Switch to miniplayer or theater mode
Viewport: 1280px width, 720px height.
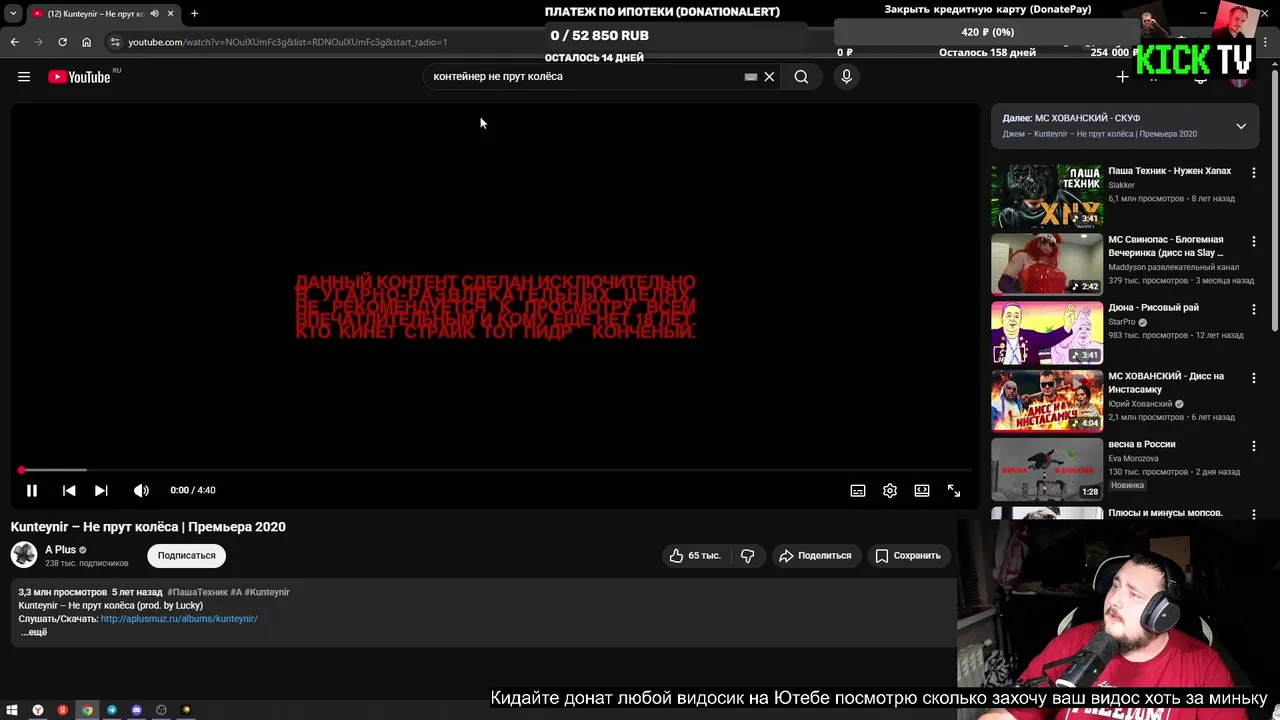pos(922,490)
